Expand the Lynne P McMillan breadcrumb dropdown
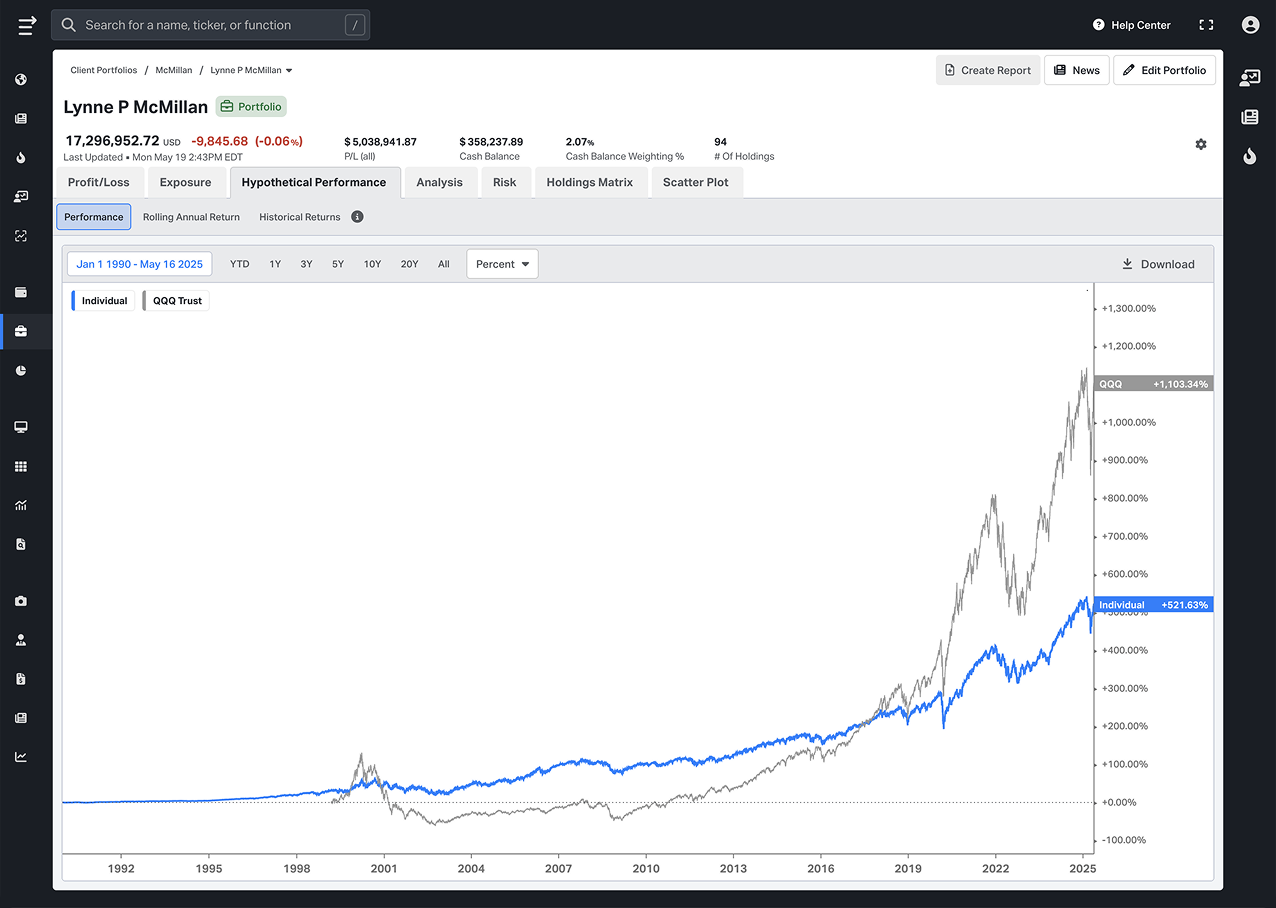This screenshot has height=908, width=1276. pyautogui.click(x=251, y=70)
